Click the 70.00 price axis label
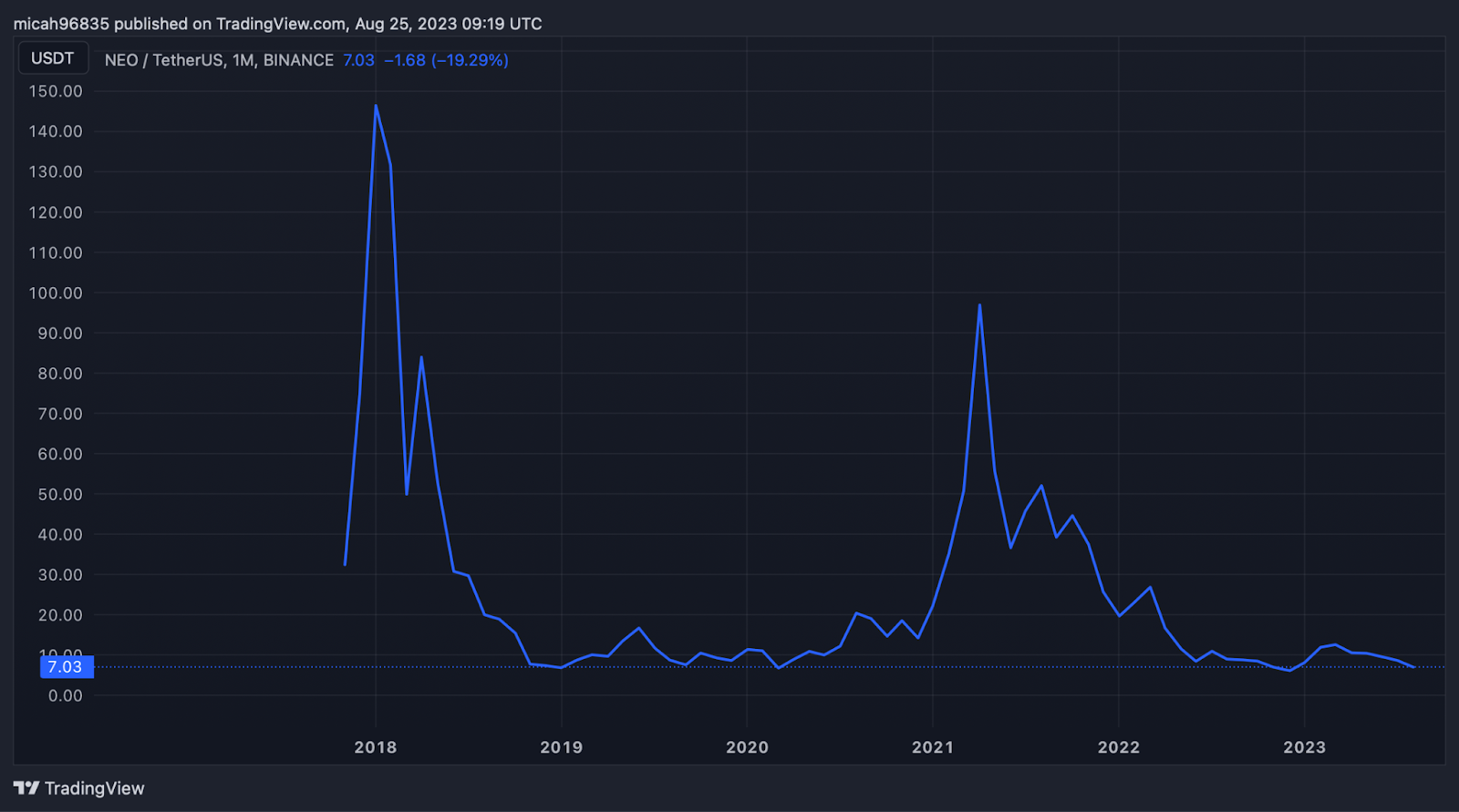1459x812 pixels. point(60,414)
